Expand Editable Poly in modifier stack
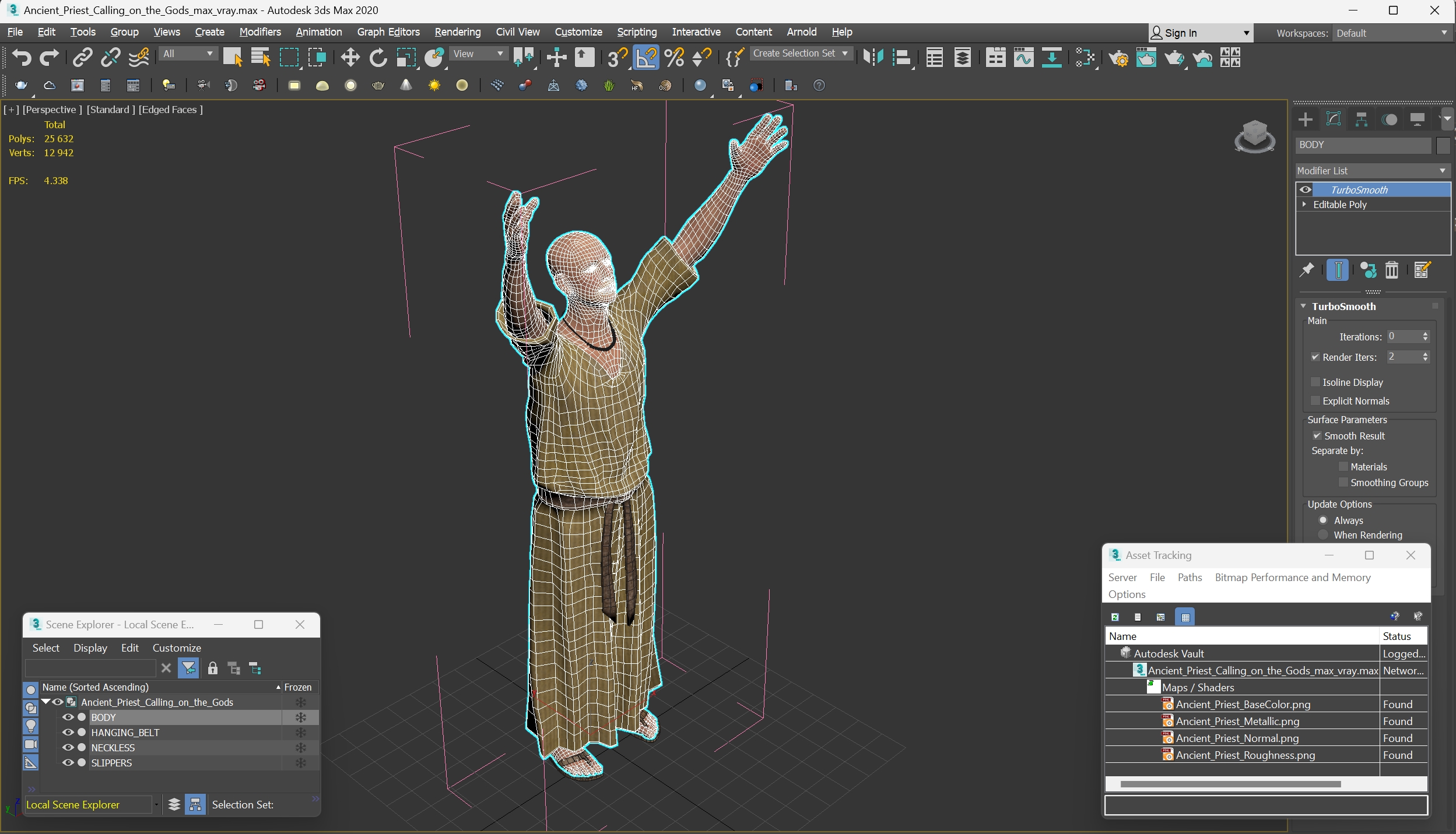1456x834 pixels. (x=1304, y=205)
